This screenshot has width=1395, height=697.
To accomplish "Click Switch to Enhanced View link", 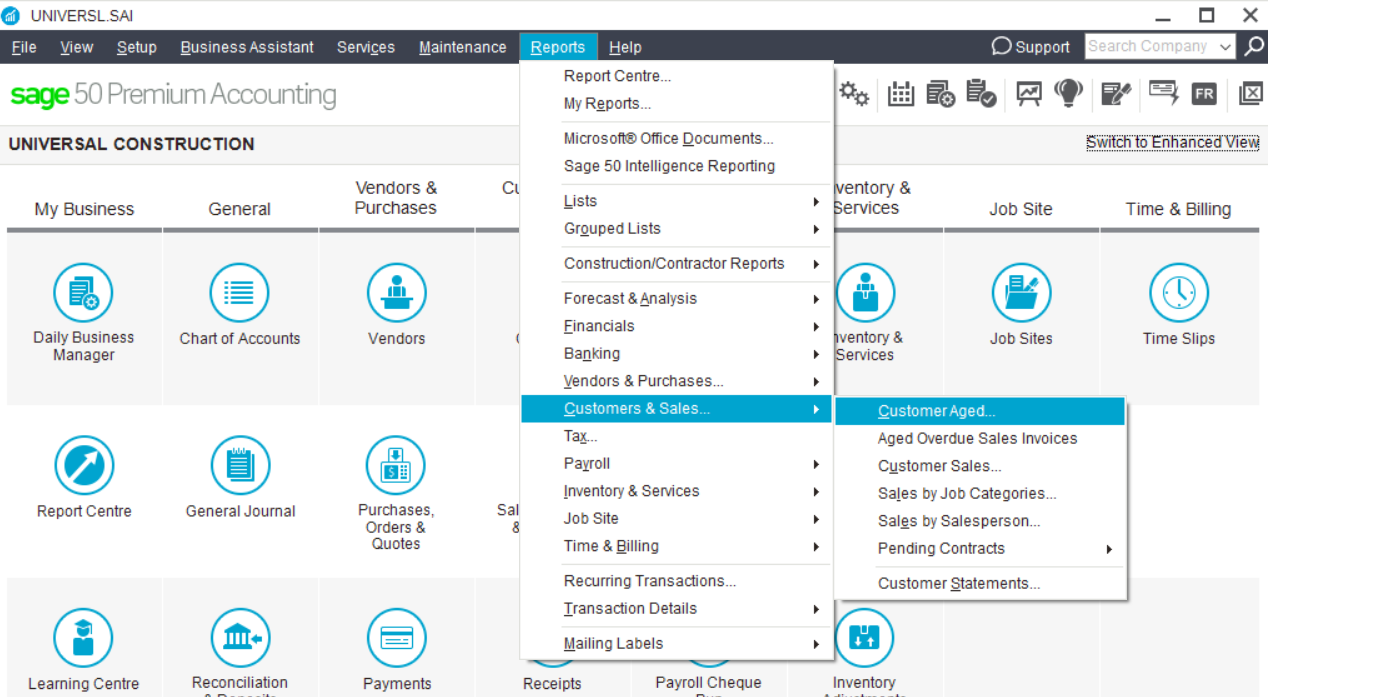I will pos(1173,142).
